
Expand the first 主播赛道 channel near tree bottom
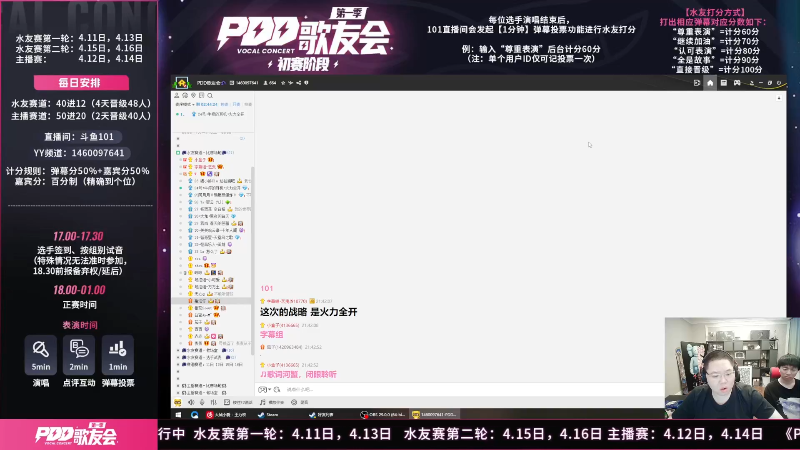pos(178,386)
